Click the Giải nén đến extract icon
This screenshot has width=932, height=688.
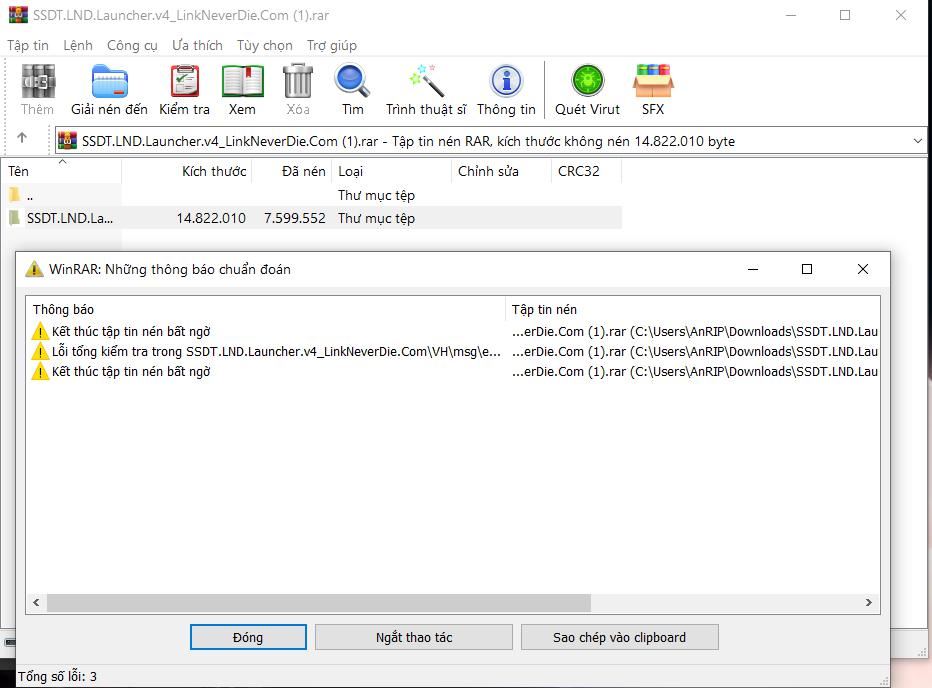point(109,90)
